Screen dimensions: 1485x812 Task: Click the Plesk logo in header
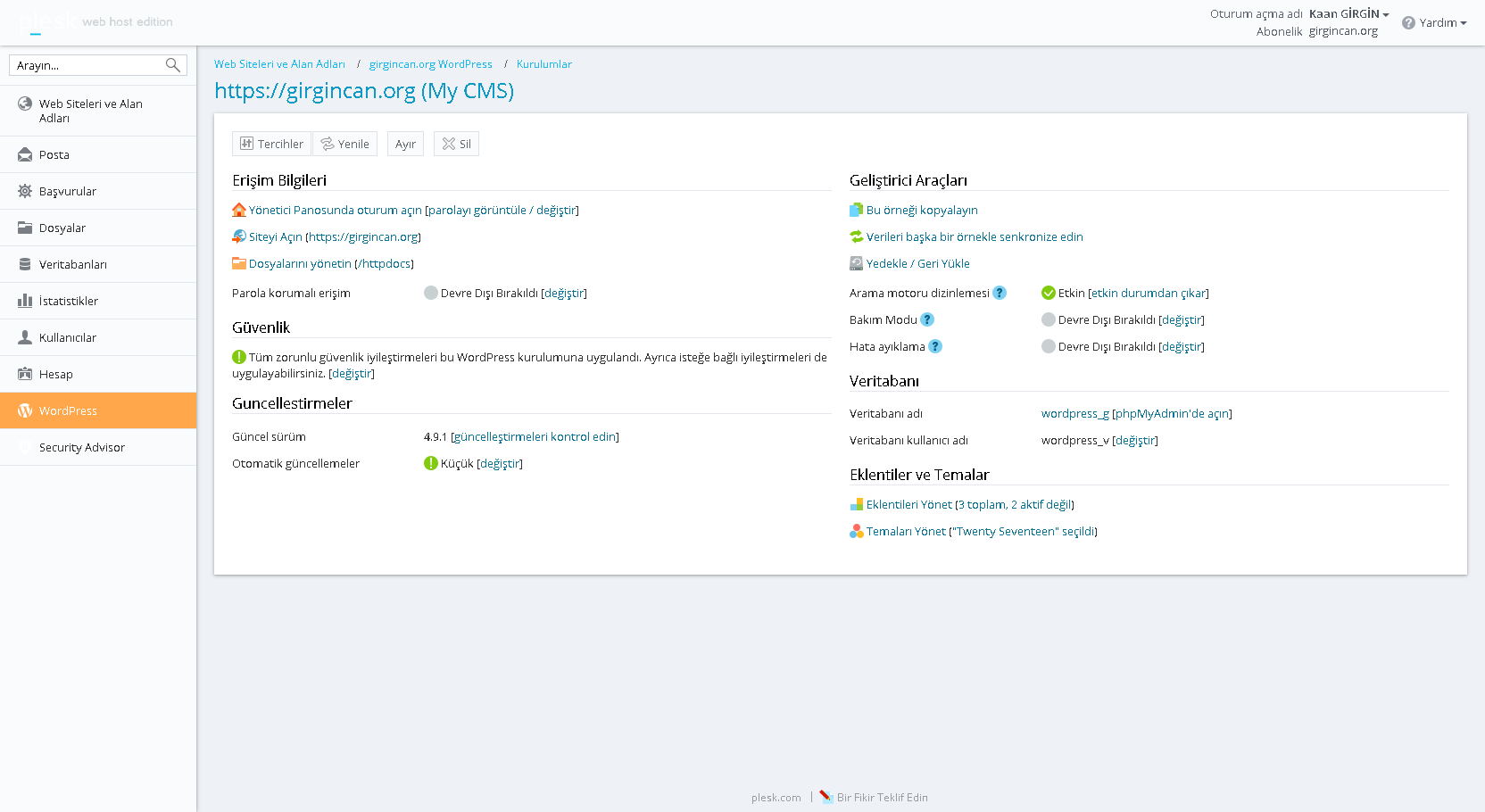click(x=48, y=21)
